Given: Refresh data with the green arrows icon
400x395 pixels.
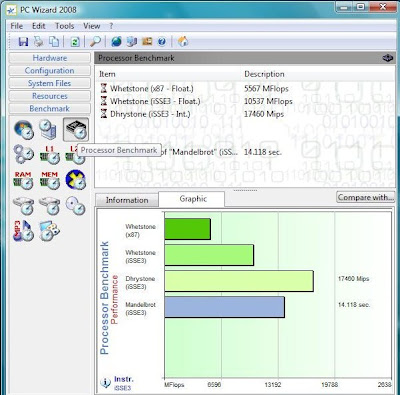Looking at the screenshot, I should pos(75,42).
